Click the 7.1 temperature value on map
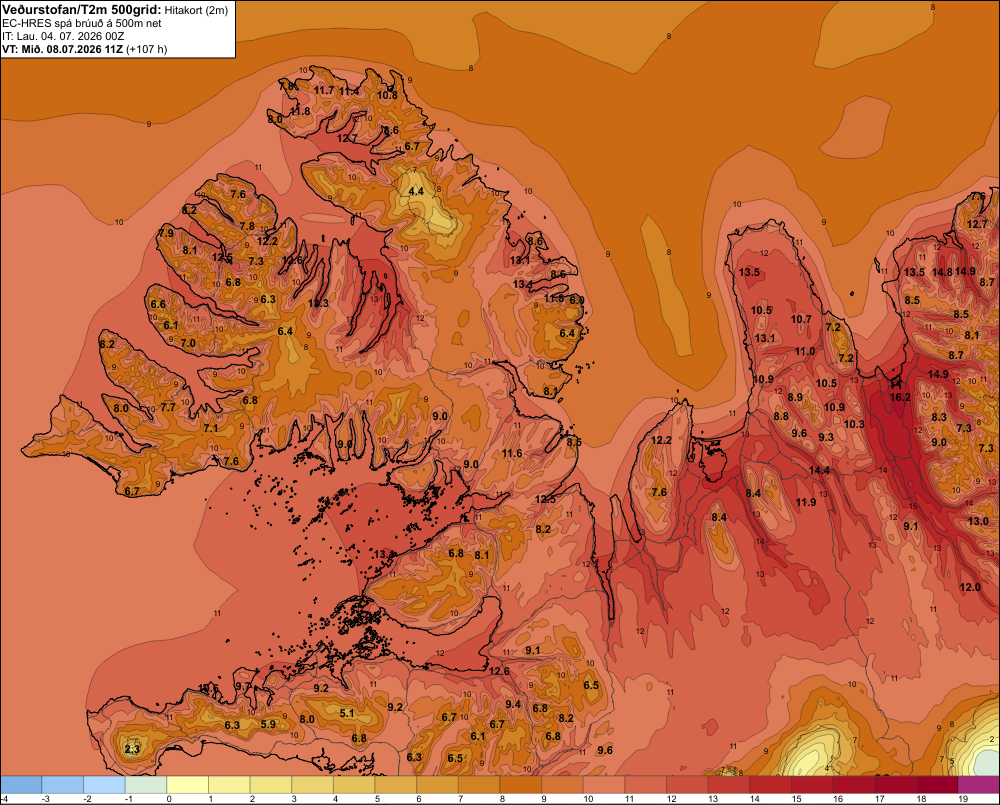 (x=210, y=428)
